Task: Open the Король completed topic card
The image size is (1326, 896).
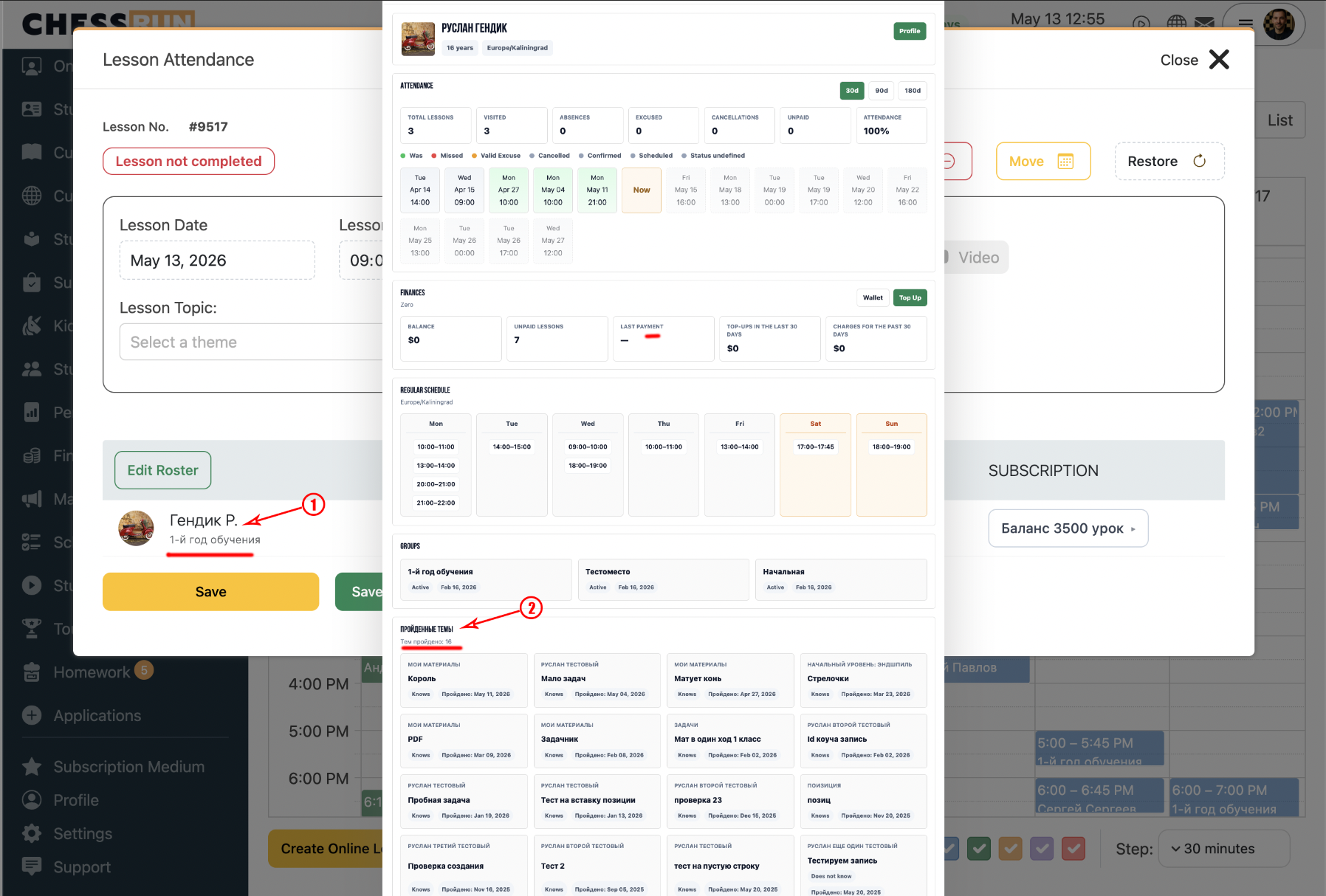Action: [x=464, y=680]
